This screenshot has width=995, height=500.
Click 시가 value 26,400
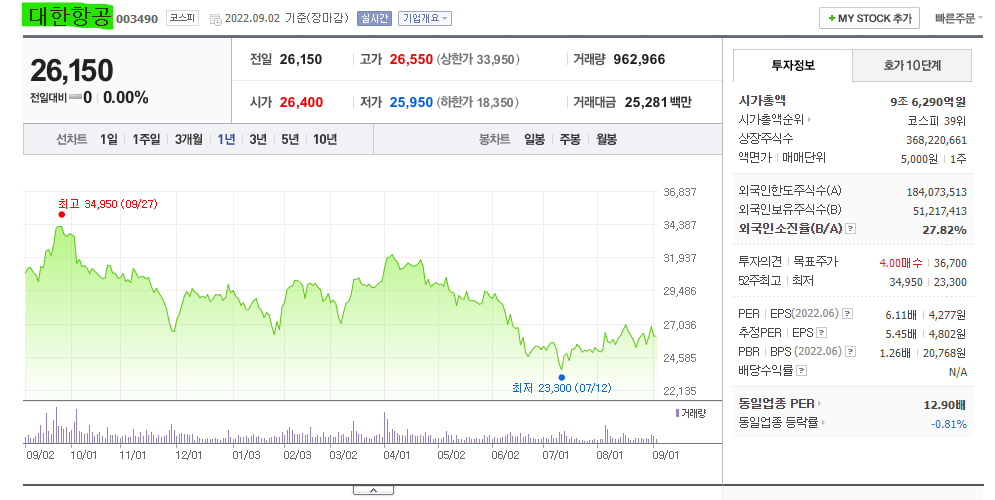point(301,102)
